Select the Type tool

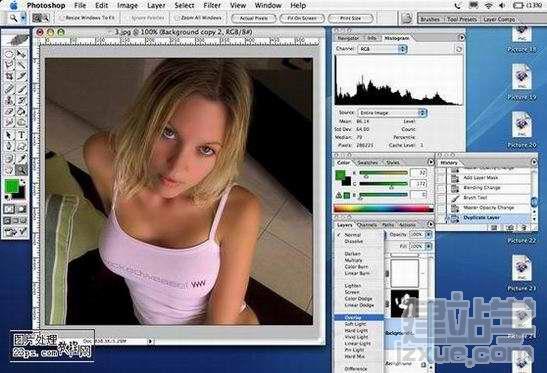[22, 135]
